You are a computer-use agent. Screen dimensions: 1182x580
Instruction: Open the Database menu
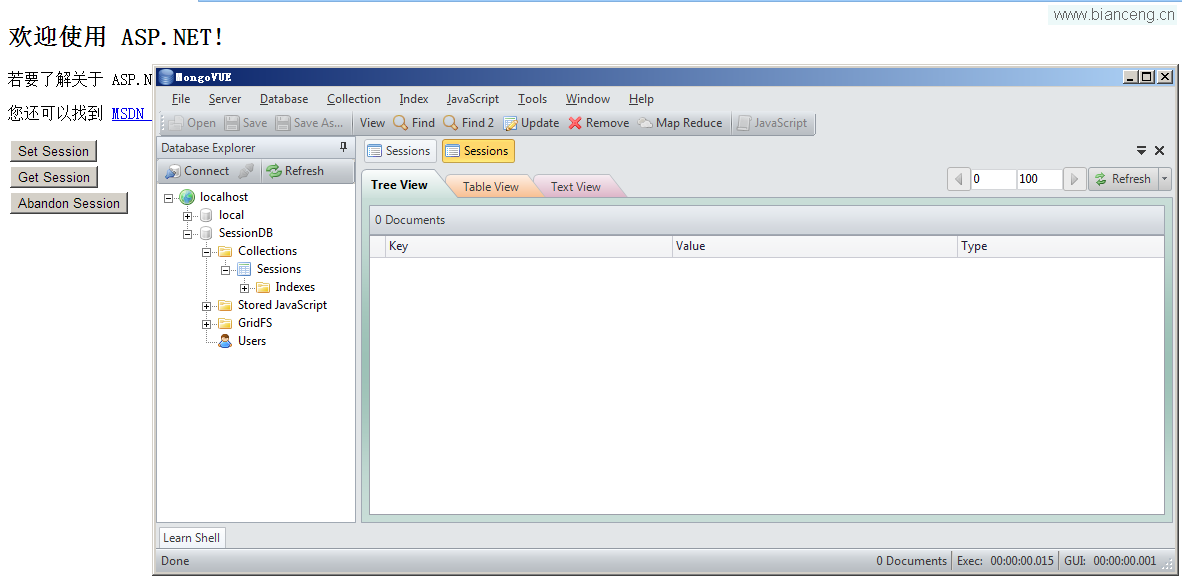tap(283, 99)
